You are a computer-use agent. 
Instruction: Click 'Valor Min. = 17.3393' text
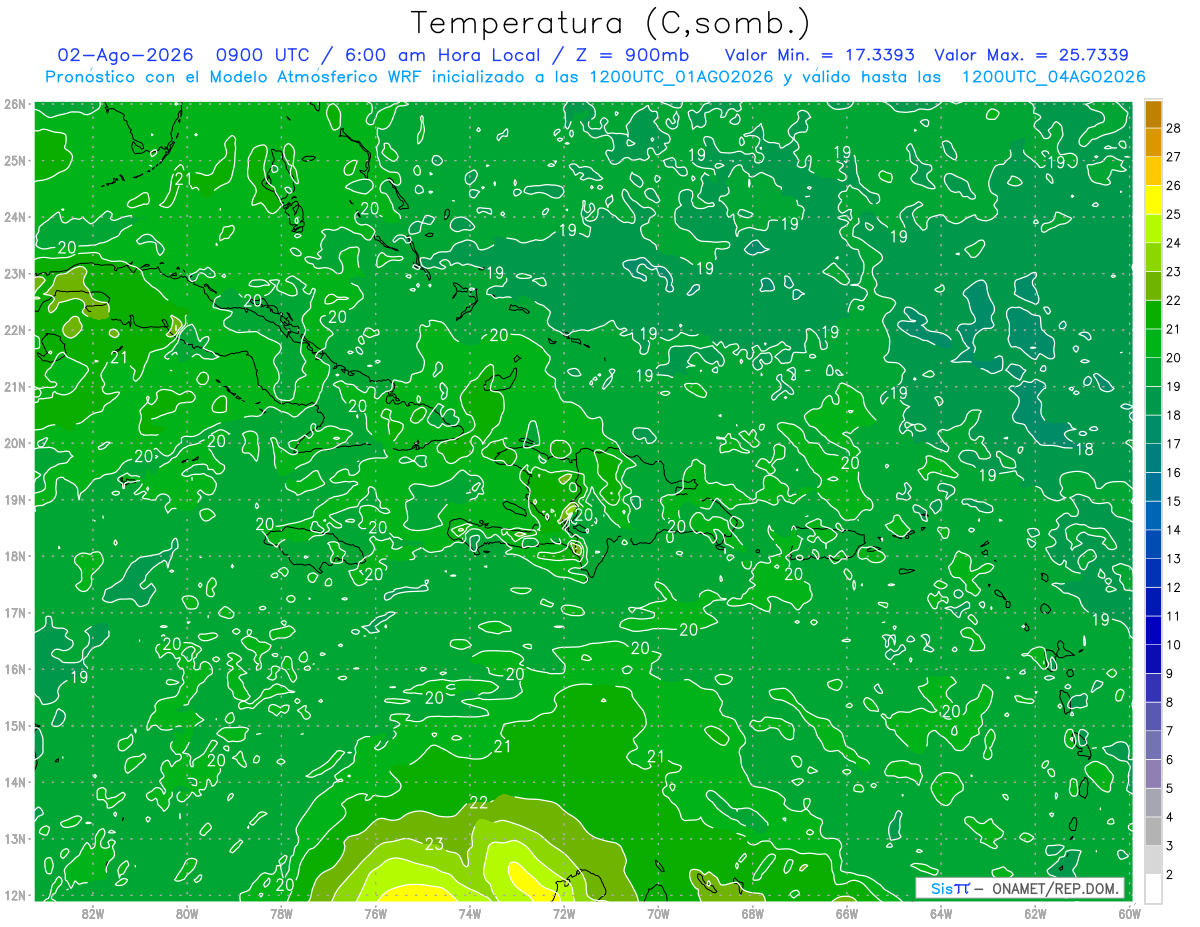[820, 55]
